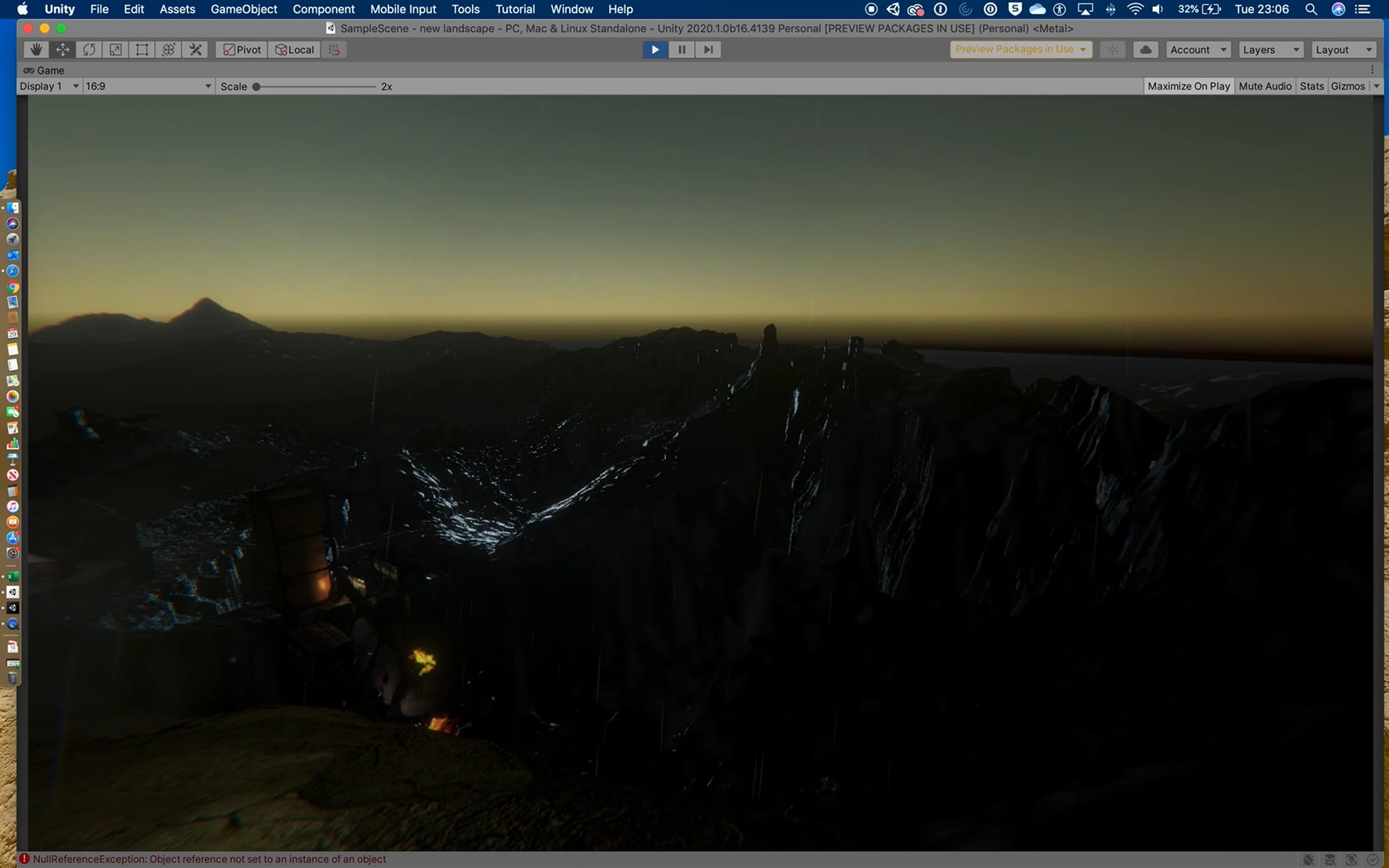
Task: Toggle Maximize On Play
Action: pyautogui.click(x=1188, y=86)
